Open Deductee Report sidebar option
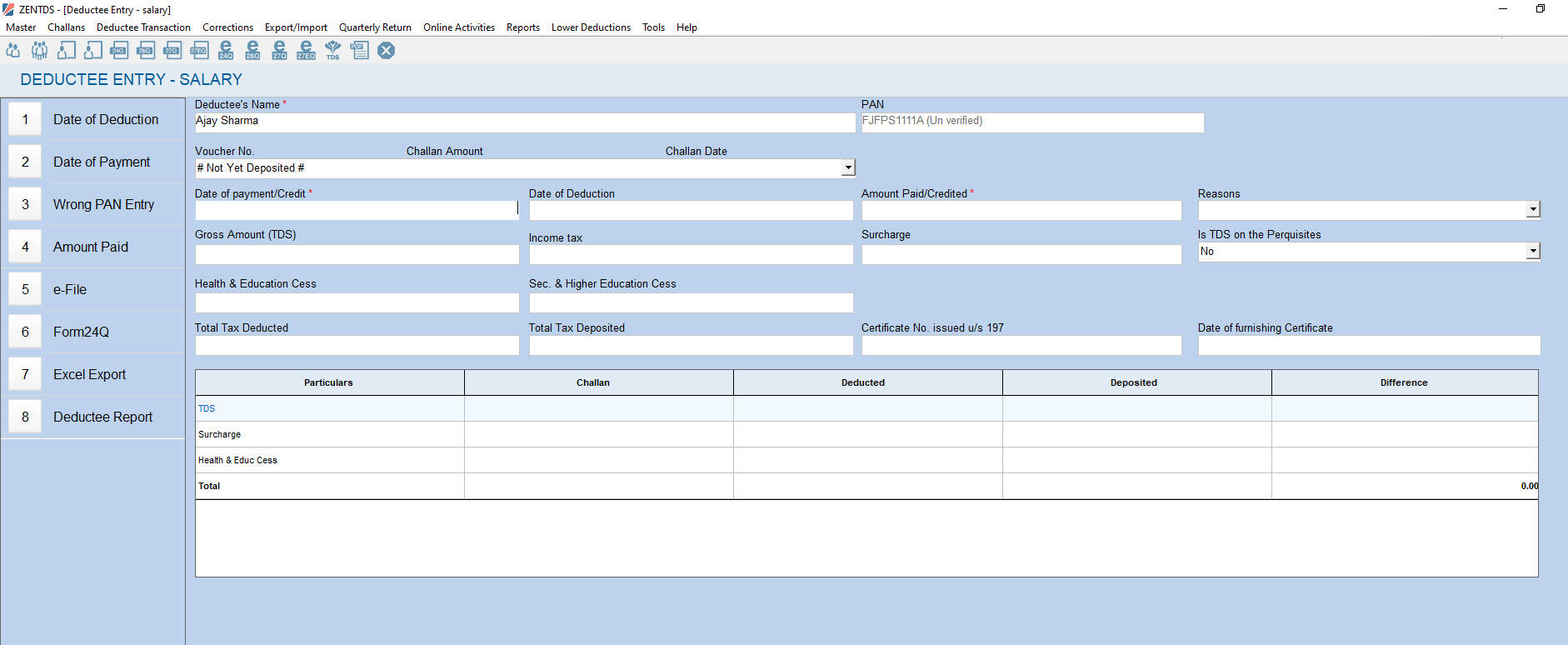1568x645 pixels. pos(92,417)
